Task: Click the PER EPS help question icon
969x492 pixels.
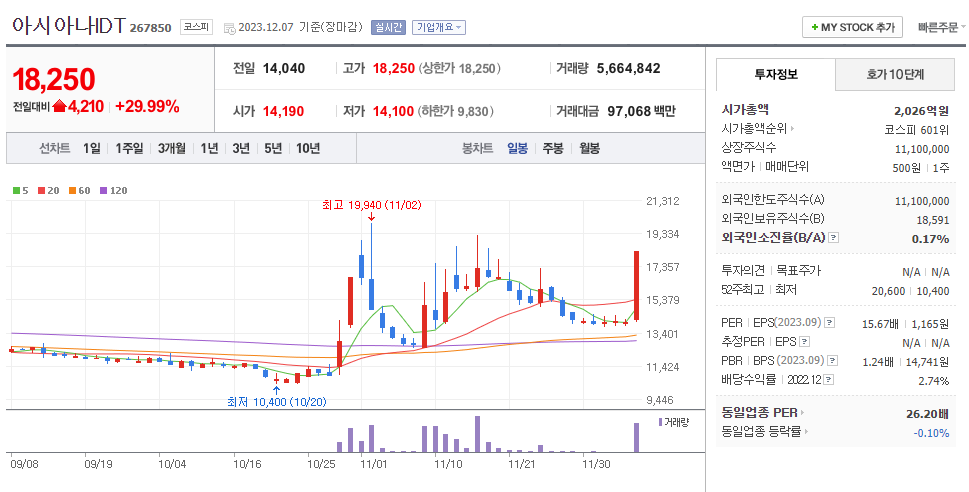Action: click(x=829, y=323)
